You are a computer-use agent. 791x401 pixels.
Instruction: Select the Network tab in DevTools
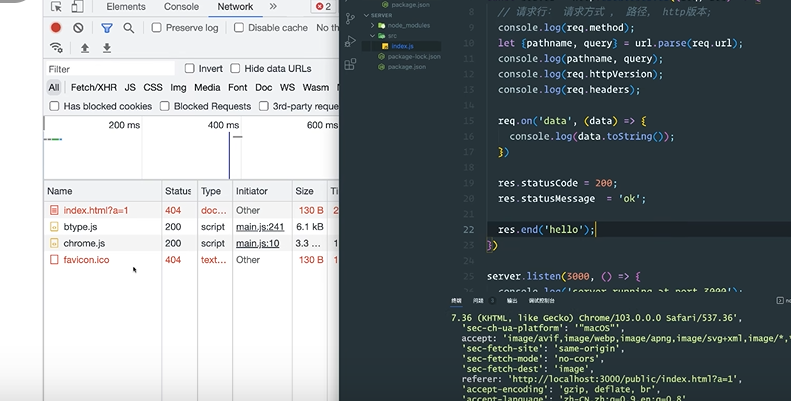[x=235, y=7]
